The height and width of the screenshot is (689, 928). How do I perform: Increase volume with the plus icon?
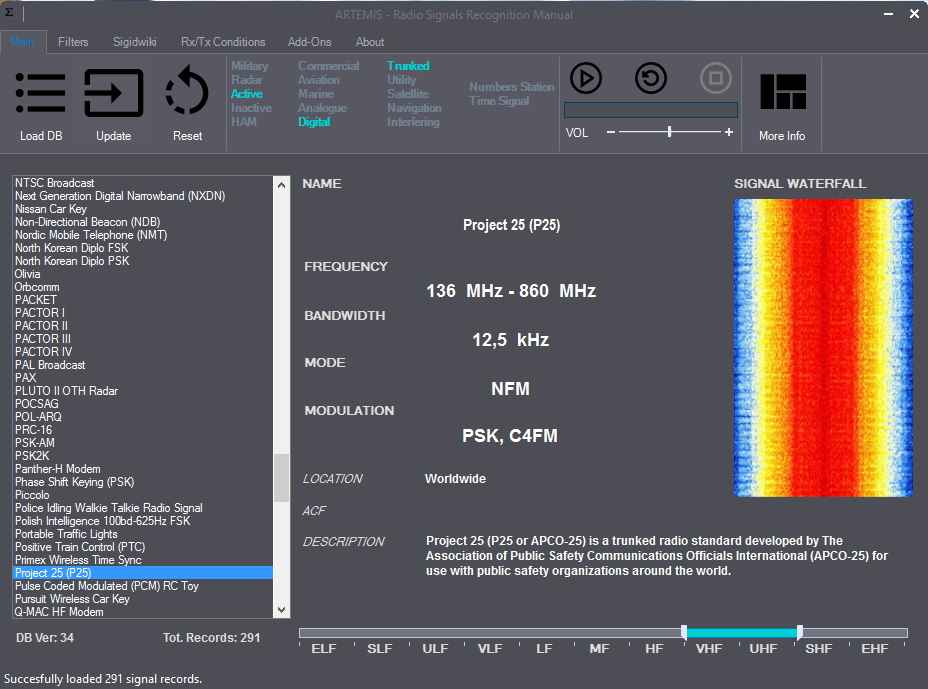pos(729,132)
